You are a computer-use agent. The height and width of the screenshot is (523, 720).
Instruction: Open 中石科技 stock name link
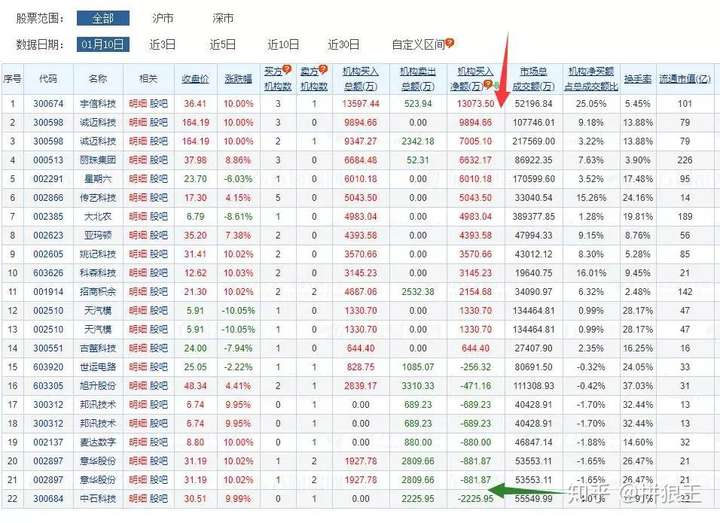98,499
